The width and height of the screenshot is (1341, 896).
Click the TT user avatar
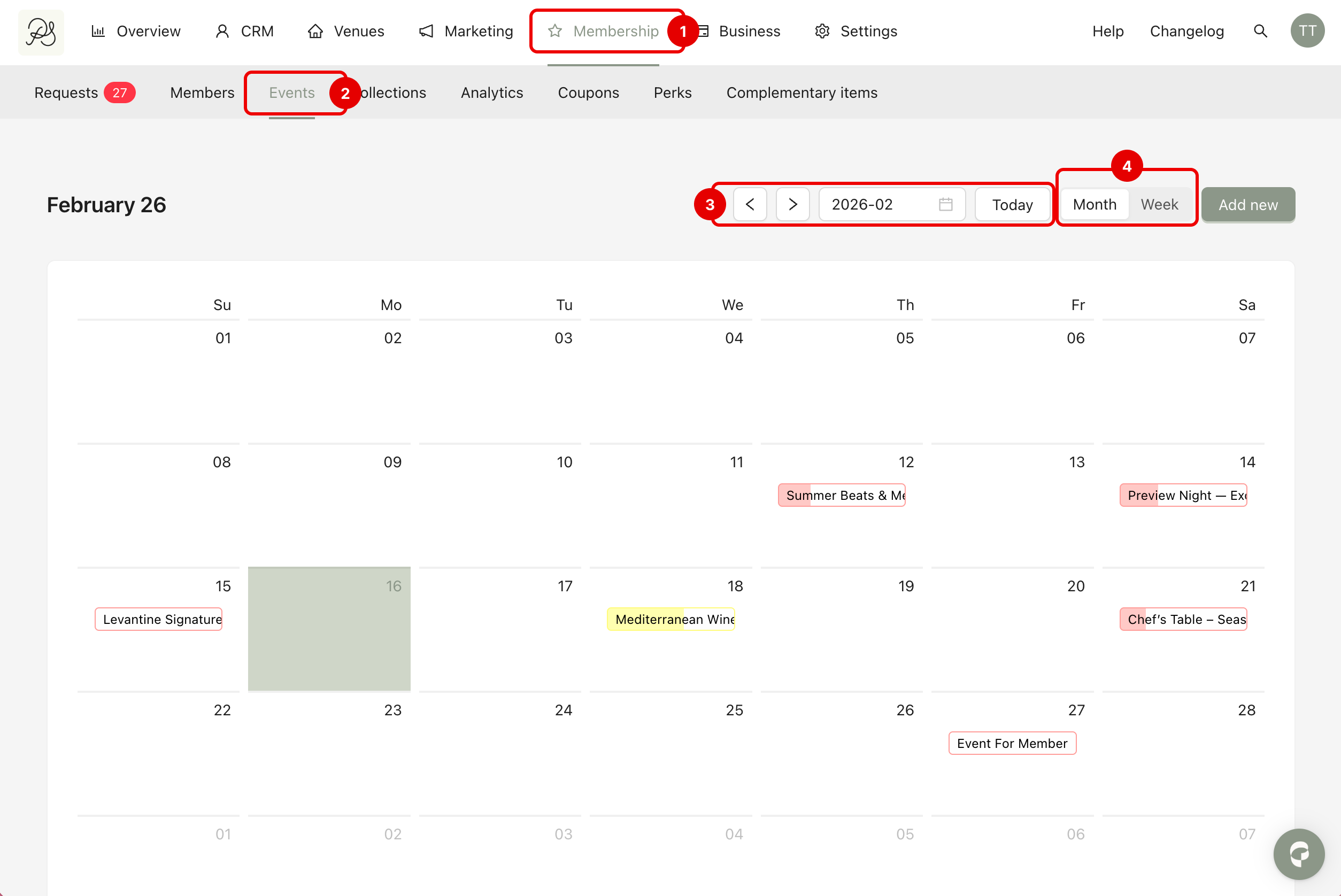tap(1307, 32)
